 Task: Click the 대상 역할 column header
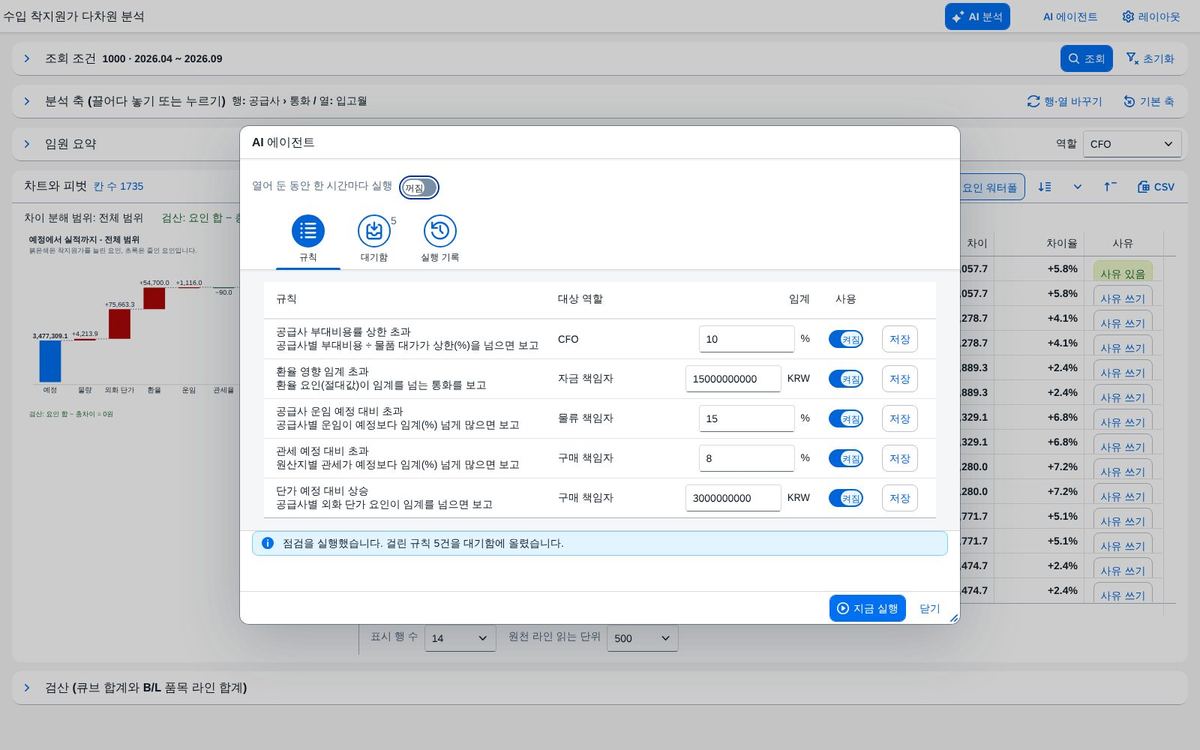(x=580, y=299)
